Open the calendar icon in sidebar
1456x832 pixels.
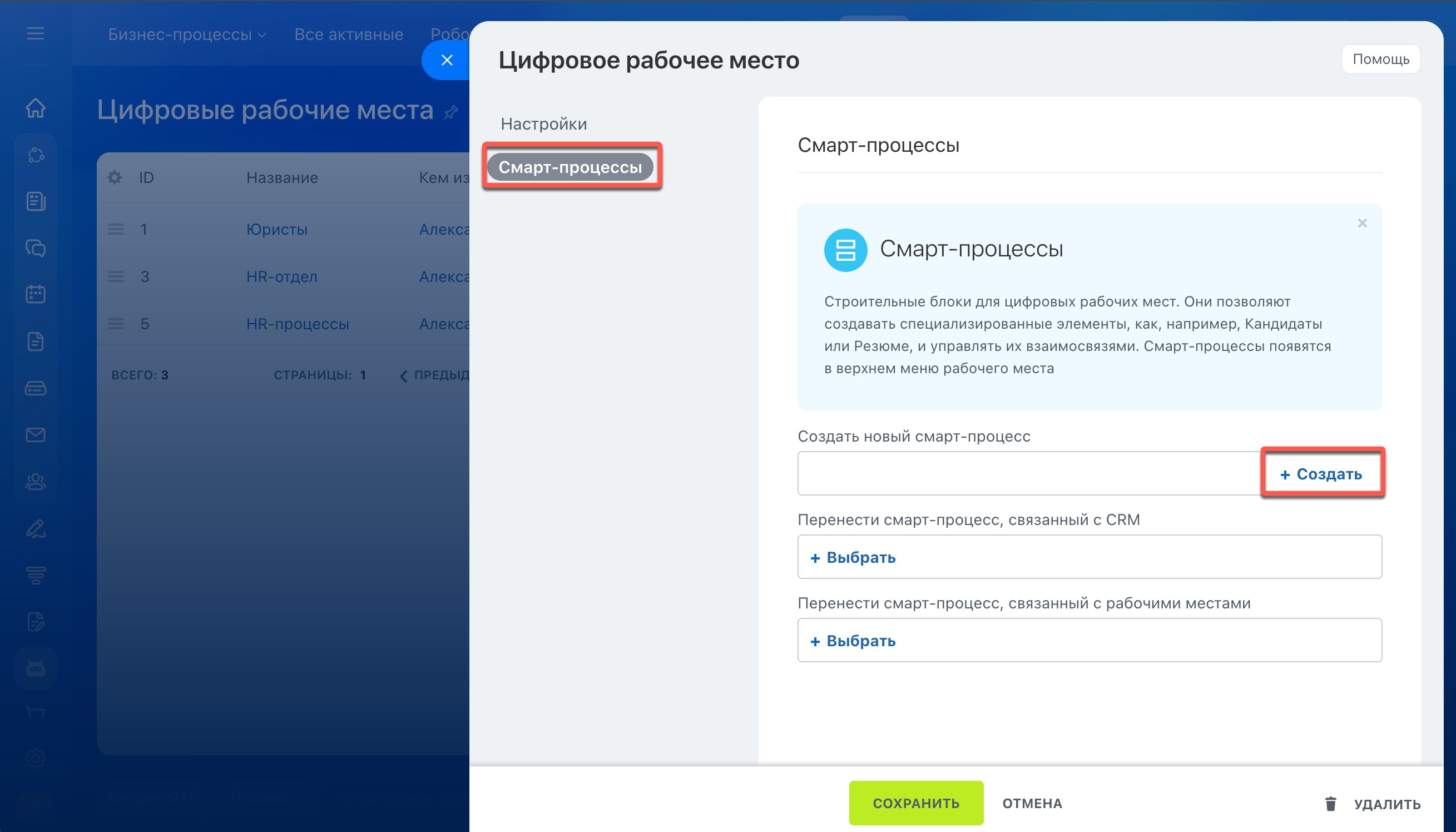[x=36, y=294]
